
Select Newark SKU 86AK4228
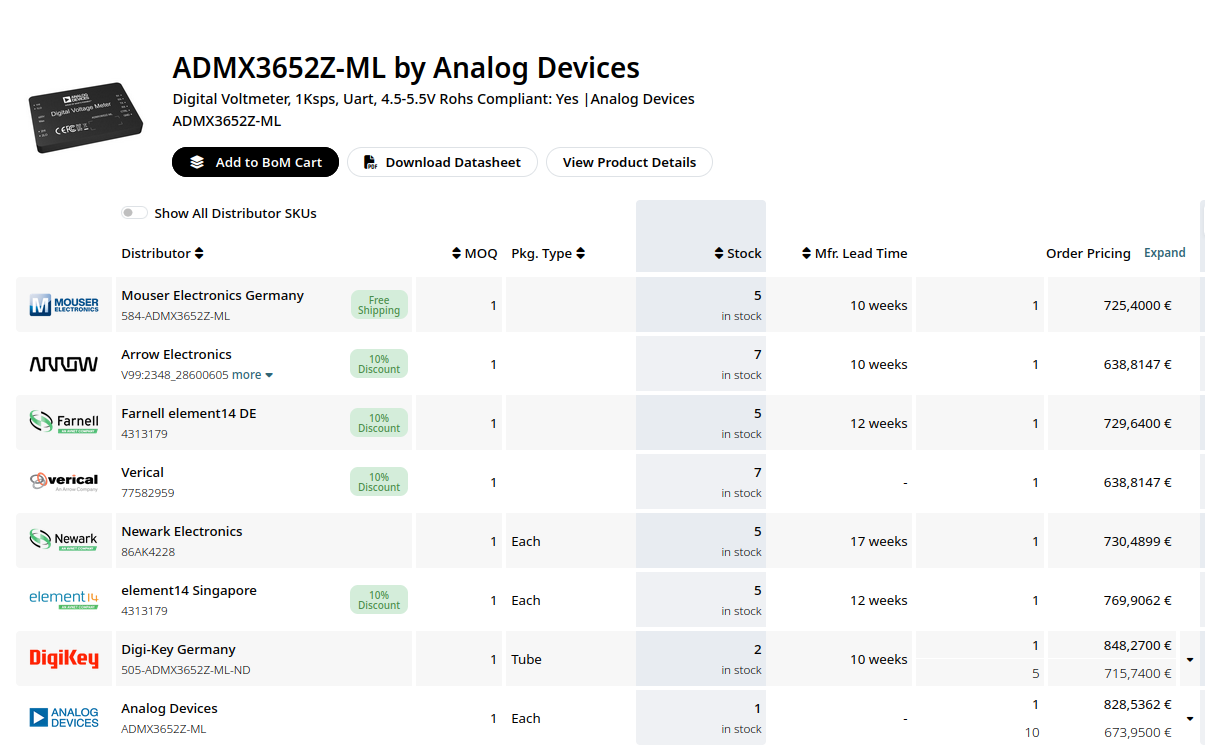pyautogui.click(x=148, y=552)
